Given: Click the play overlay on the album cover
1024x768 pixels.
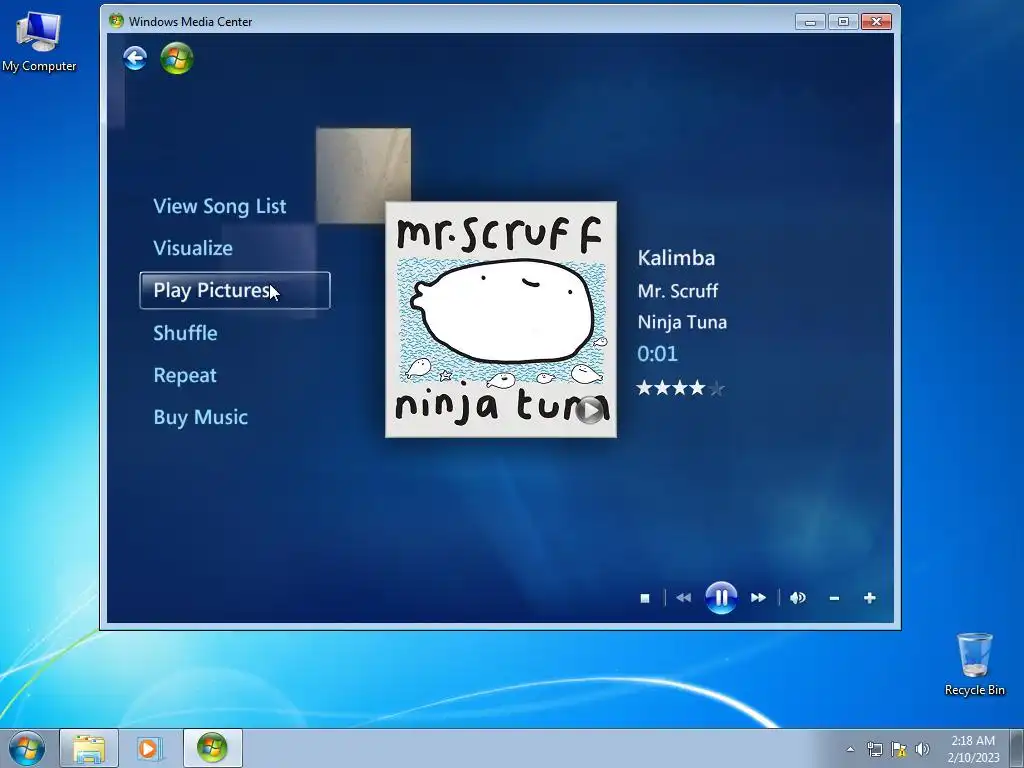Looking at the screenshot, I should click(x=590, y=410).
